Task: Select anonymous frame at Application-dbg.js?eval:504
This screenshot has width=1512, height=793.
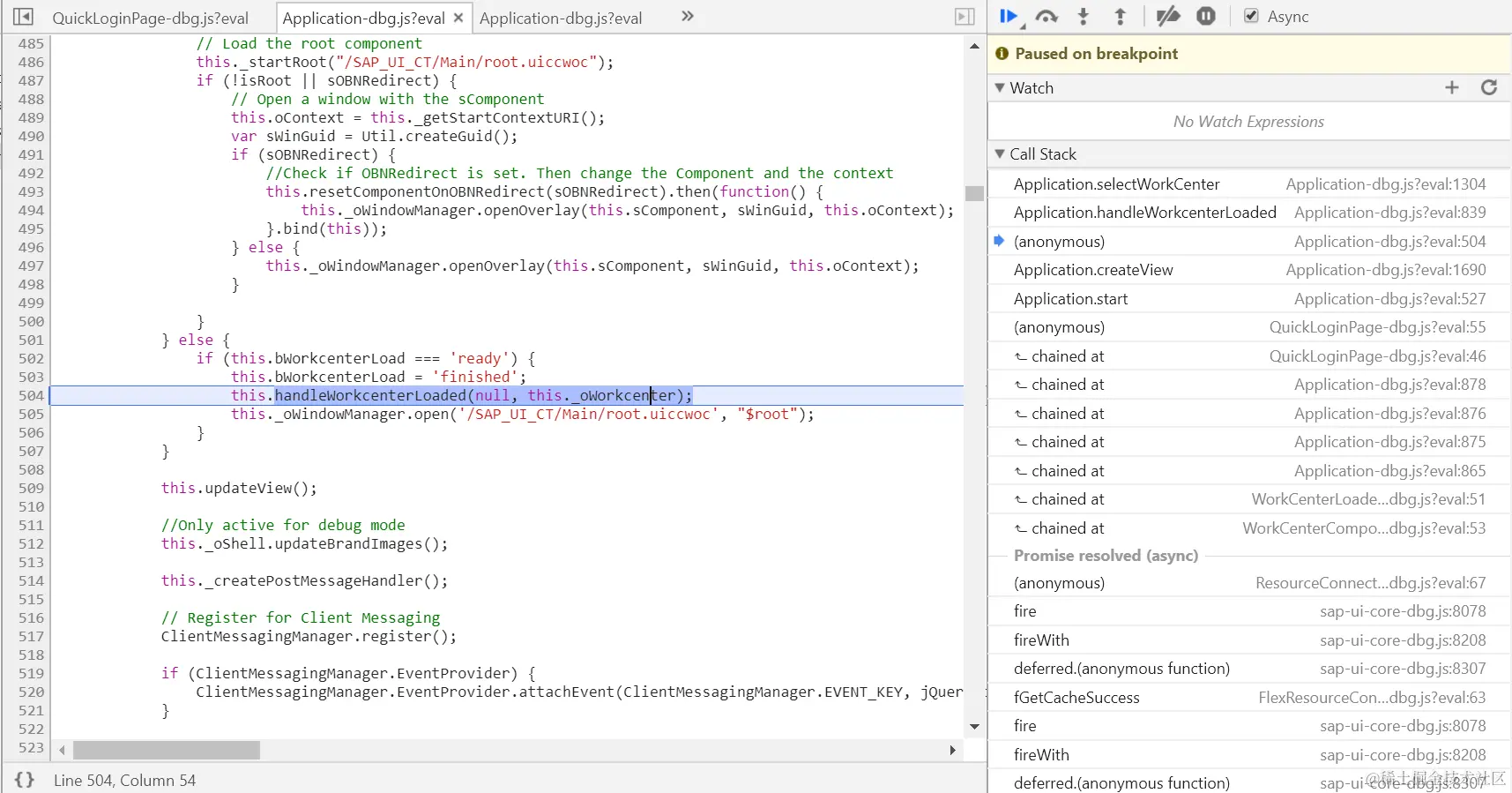Action: (x=1249, y=242)
